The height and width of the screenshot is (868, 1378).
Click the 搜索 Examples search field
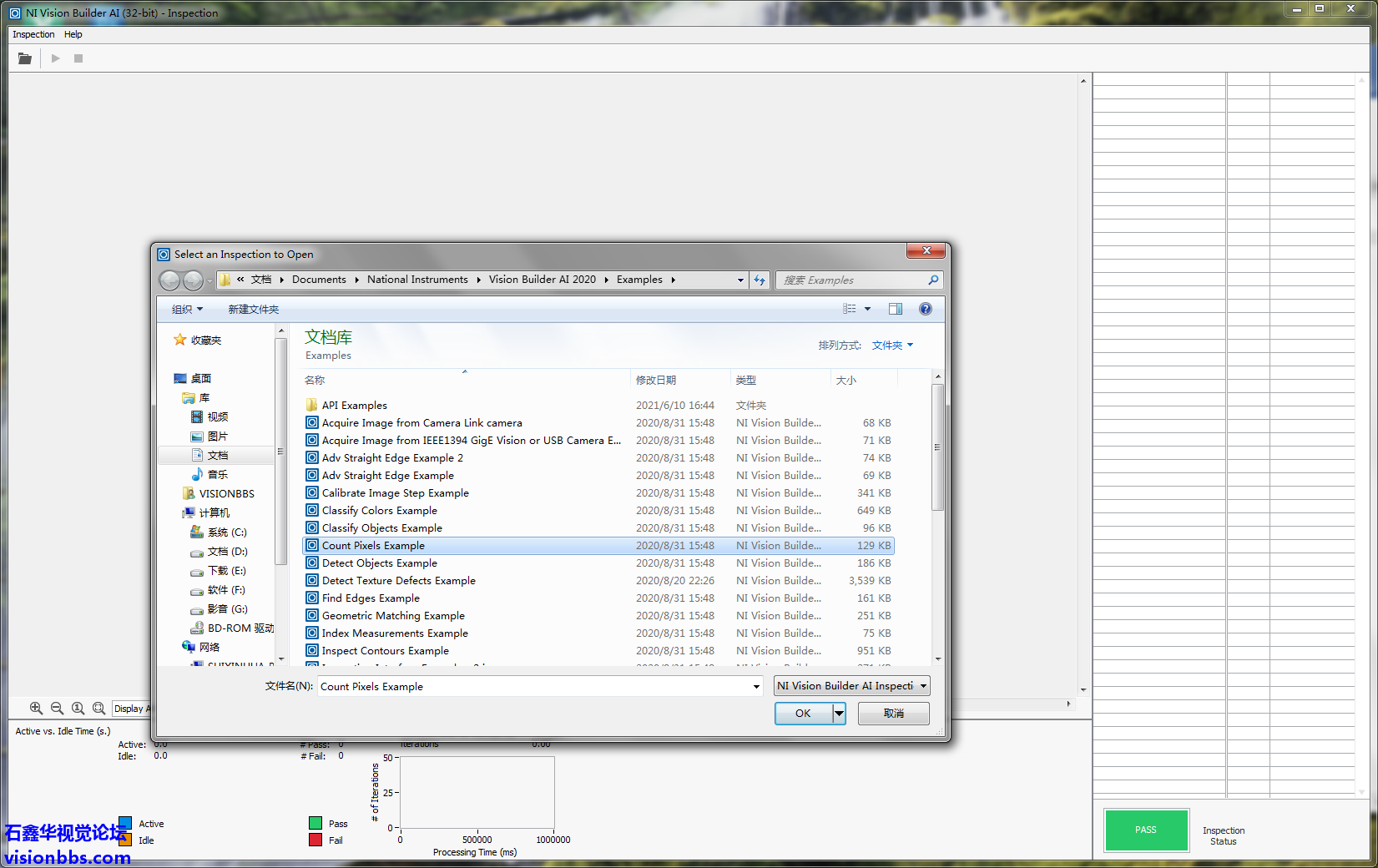851,280
